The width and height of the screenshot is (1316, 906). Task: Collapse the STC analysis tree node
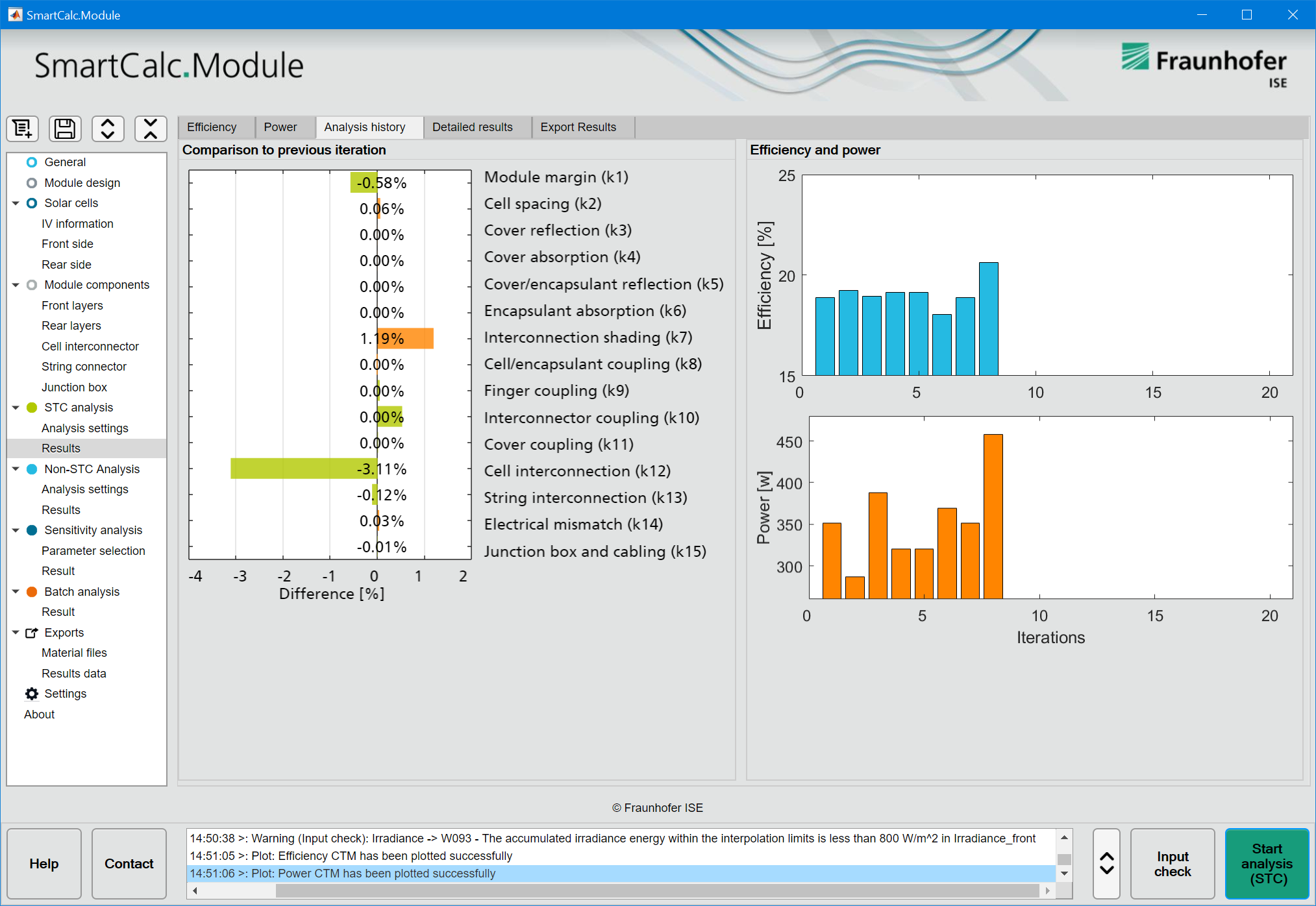click(16, 408)
